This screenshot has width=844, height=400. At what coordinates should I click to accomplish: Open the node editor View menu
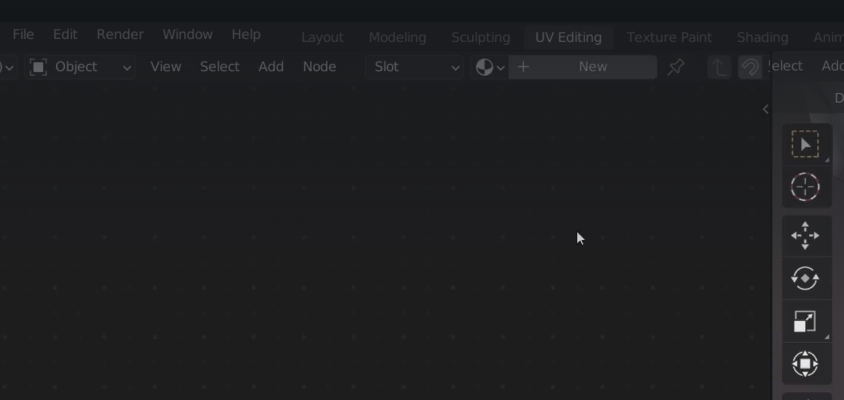click(x=166, y=67)
